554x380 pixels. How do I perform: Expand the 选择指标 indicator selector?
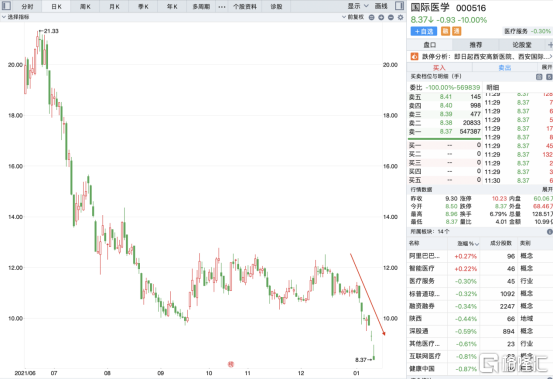[16, 17]
